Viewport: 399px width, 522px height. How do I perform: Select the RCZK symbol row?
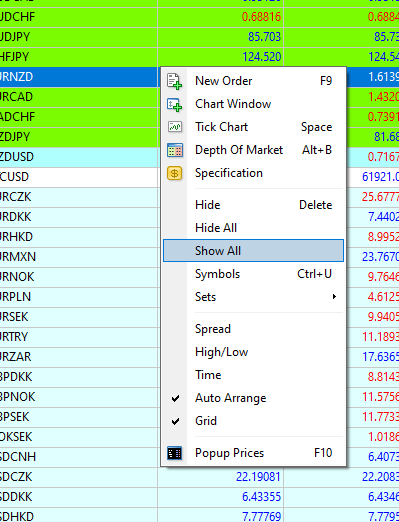click(x=80, y=197)
